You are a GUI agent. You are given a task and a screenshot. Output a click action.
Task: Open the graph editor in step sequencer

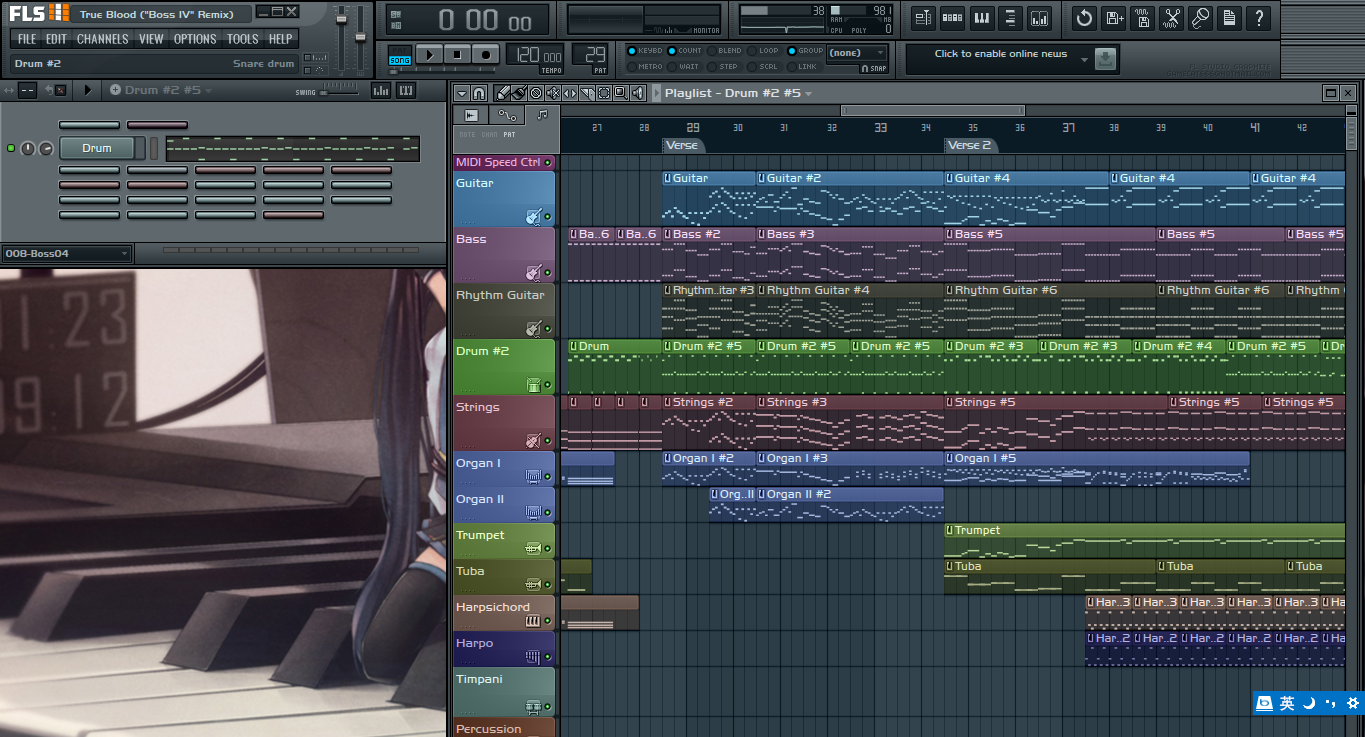(381, 90)
